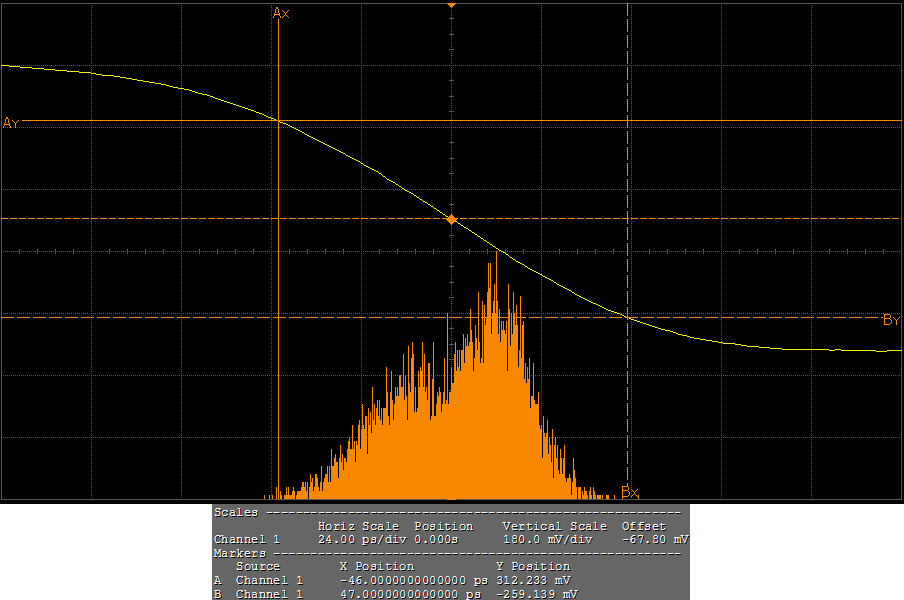Click marker A X position value -46 ps

(x=412, y=580)
